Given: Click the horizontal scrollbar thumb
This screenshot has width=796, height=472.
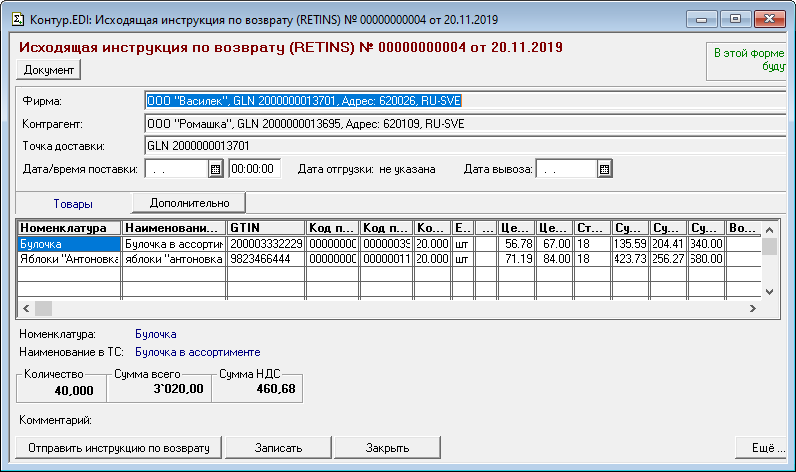Looking at the screenshot, I should [x=43, y=308].
